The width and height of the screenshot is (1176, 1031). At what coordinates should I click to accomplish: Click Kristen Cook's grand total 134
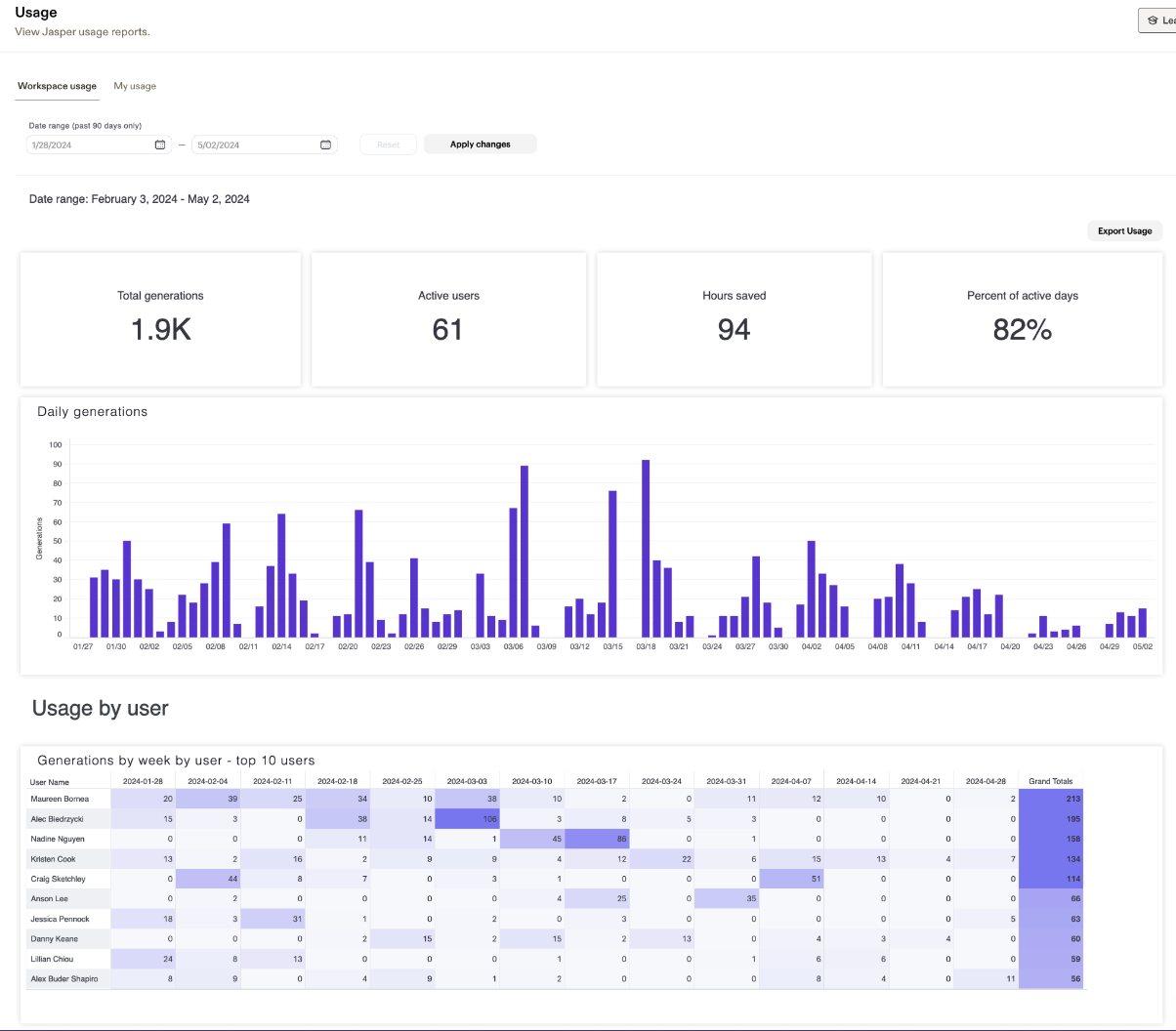pos(1051,859)
